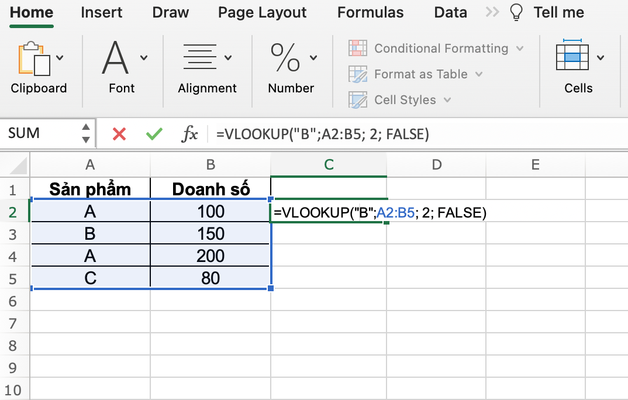Switch to the Page Layout tab

point(263,13)
